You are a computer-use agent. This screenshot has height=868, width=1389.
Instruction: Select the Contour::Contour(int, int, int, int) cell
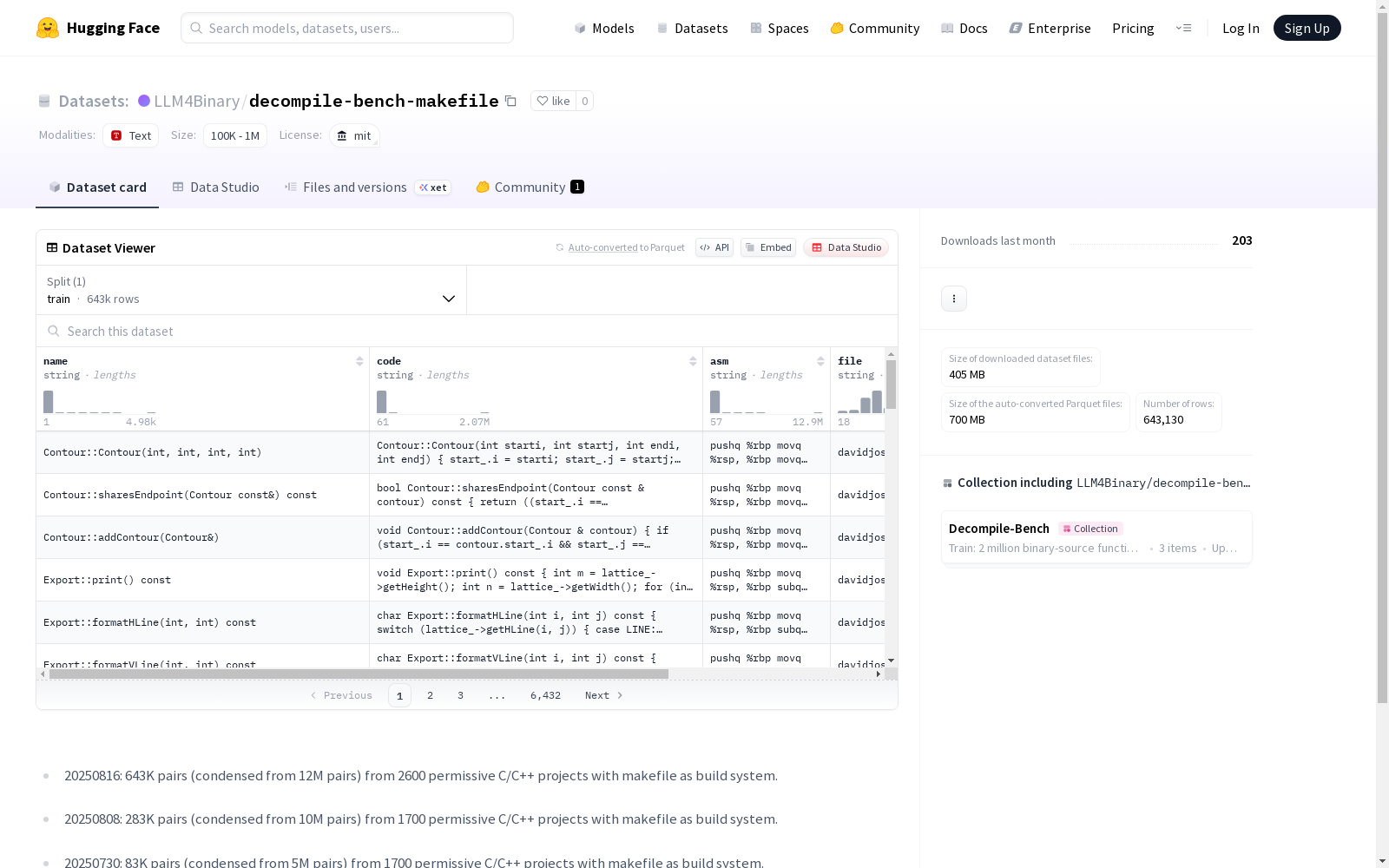(x=203, y=452)
